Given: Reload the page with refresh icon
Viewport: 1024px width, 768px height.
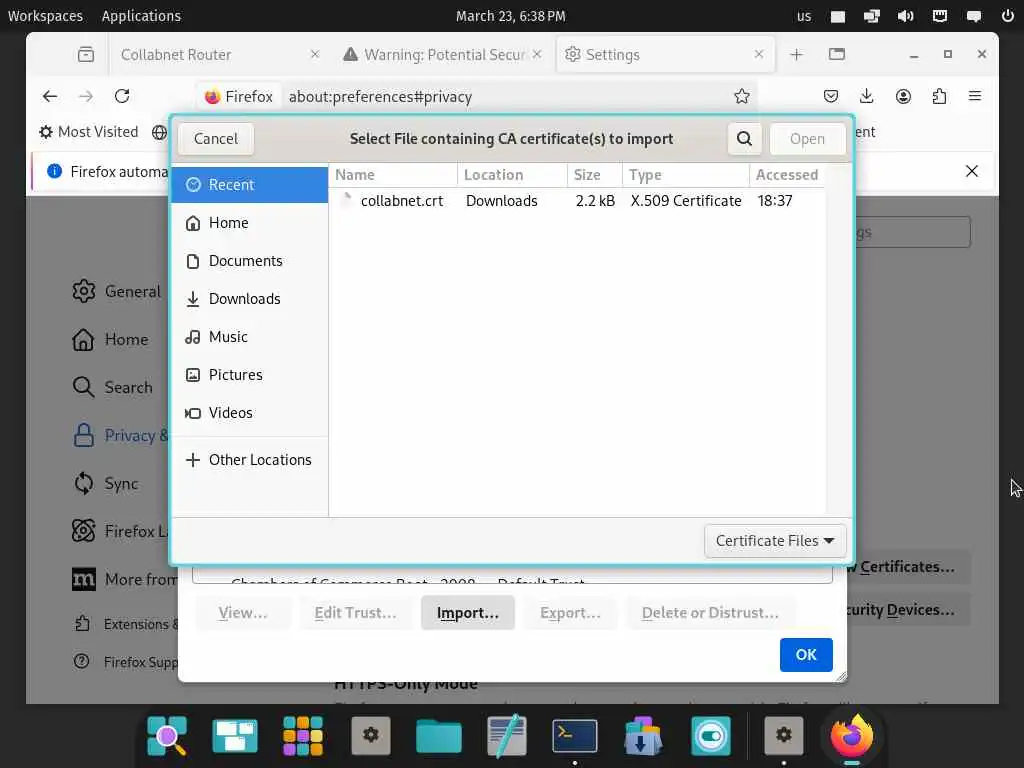Looking at the screenshot, I should pos(122,97).
